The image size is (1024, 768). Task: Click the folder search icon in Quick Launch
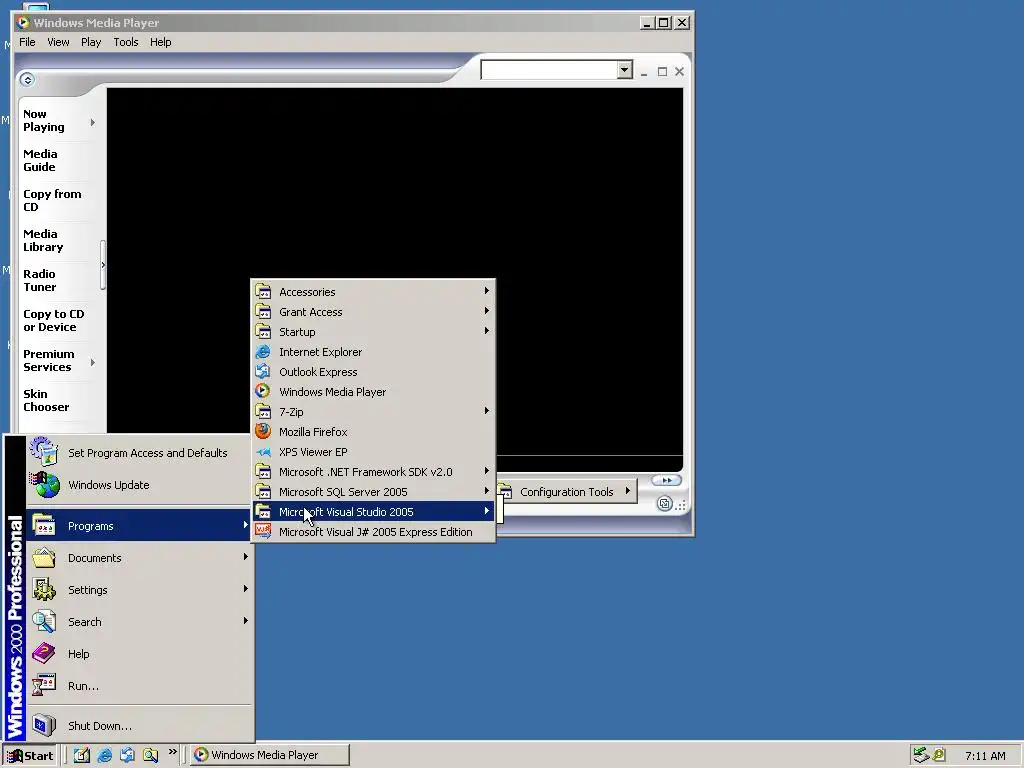click(x=150, y=755)
